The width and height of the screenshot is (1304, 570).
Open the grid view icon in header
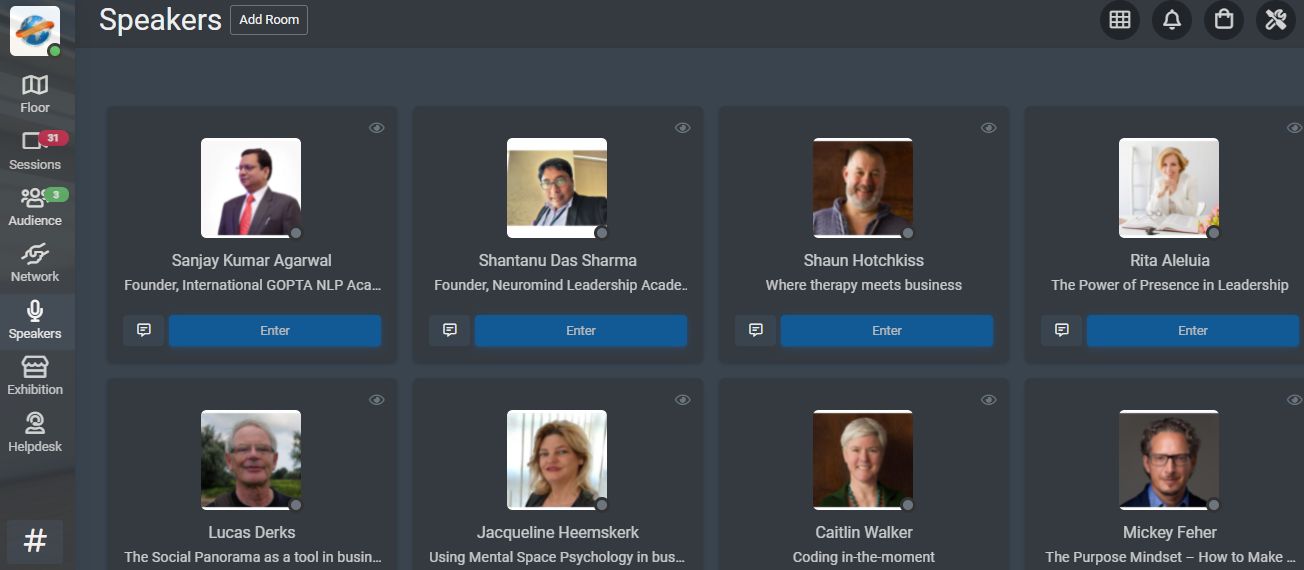pos(1120,20)
